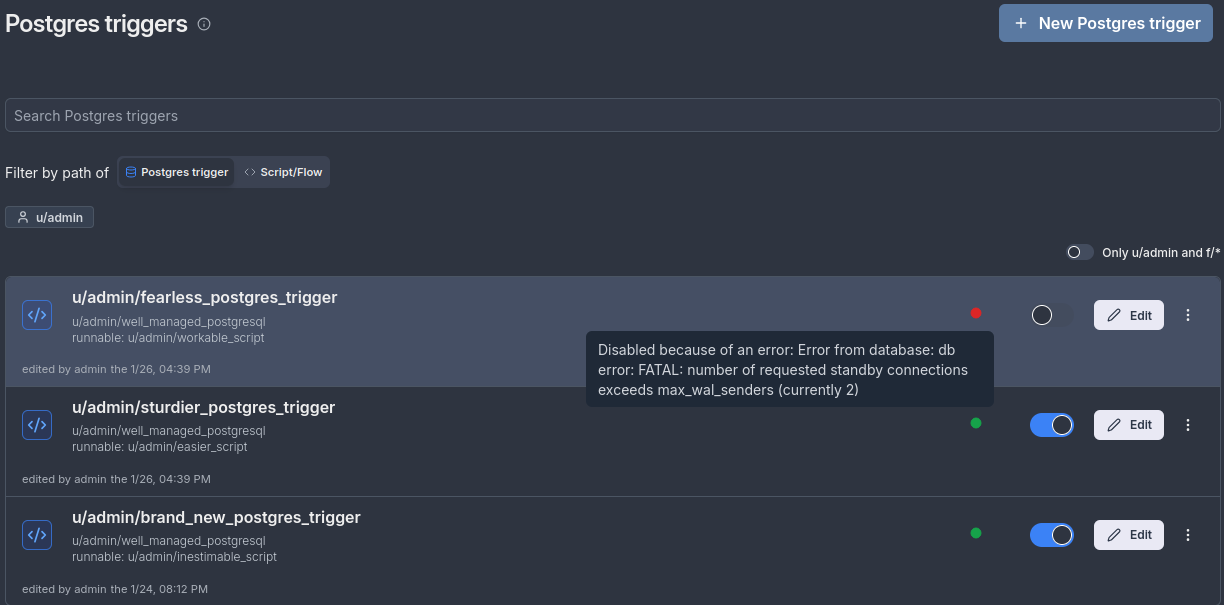
Task: Click the script icon for sturdier_postgres_trigger
Action: coord(37,425)
